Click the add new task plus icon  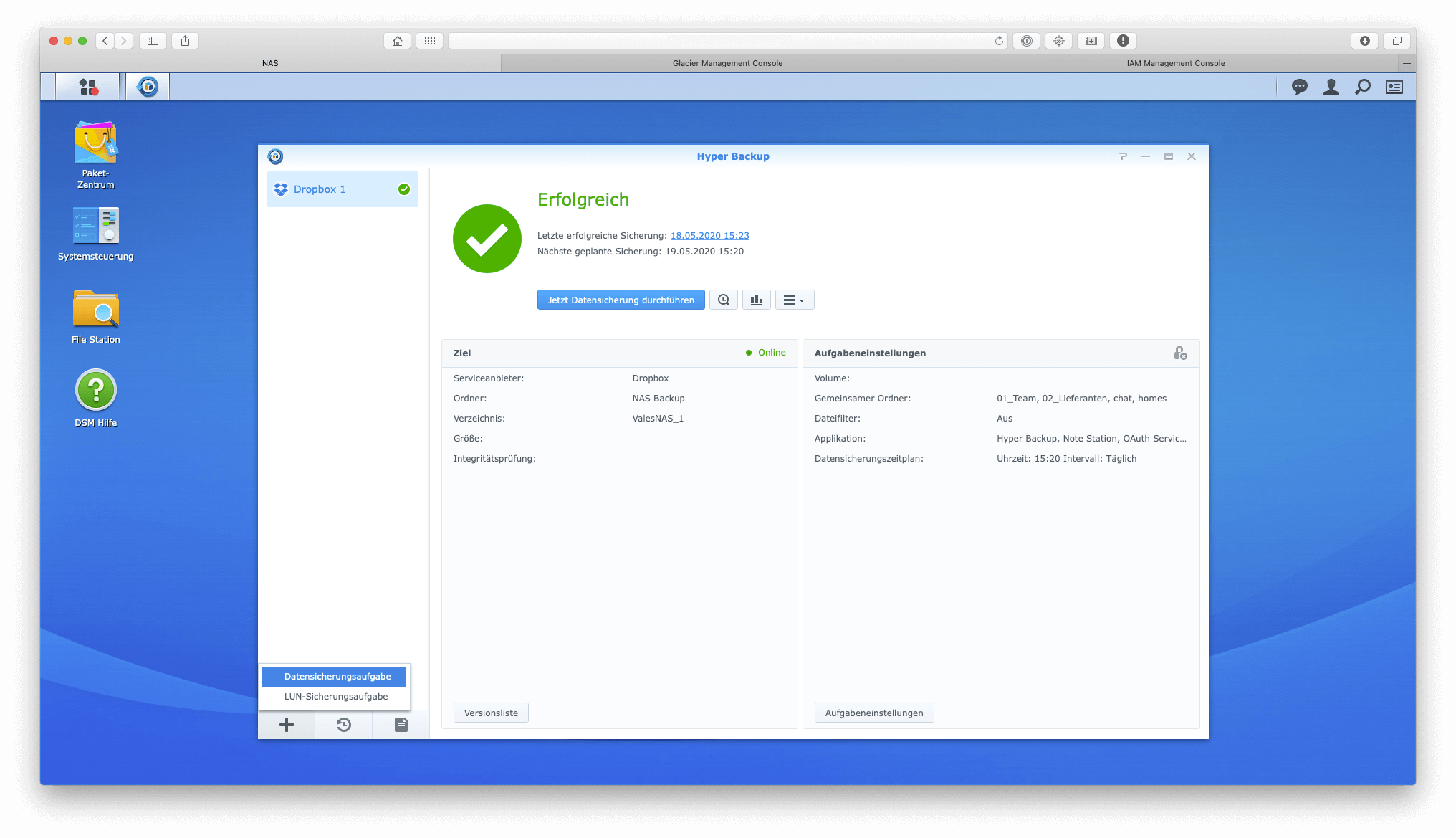tap(288, 725)
